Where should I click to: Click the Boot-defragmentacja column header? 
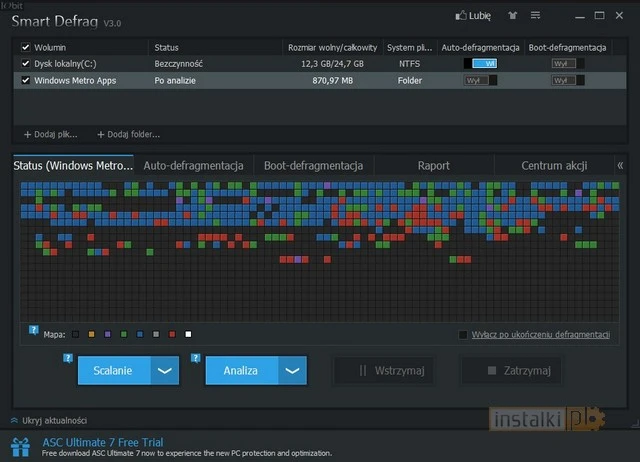pos(568,47)
